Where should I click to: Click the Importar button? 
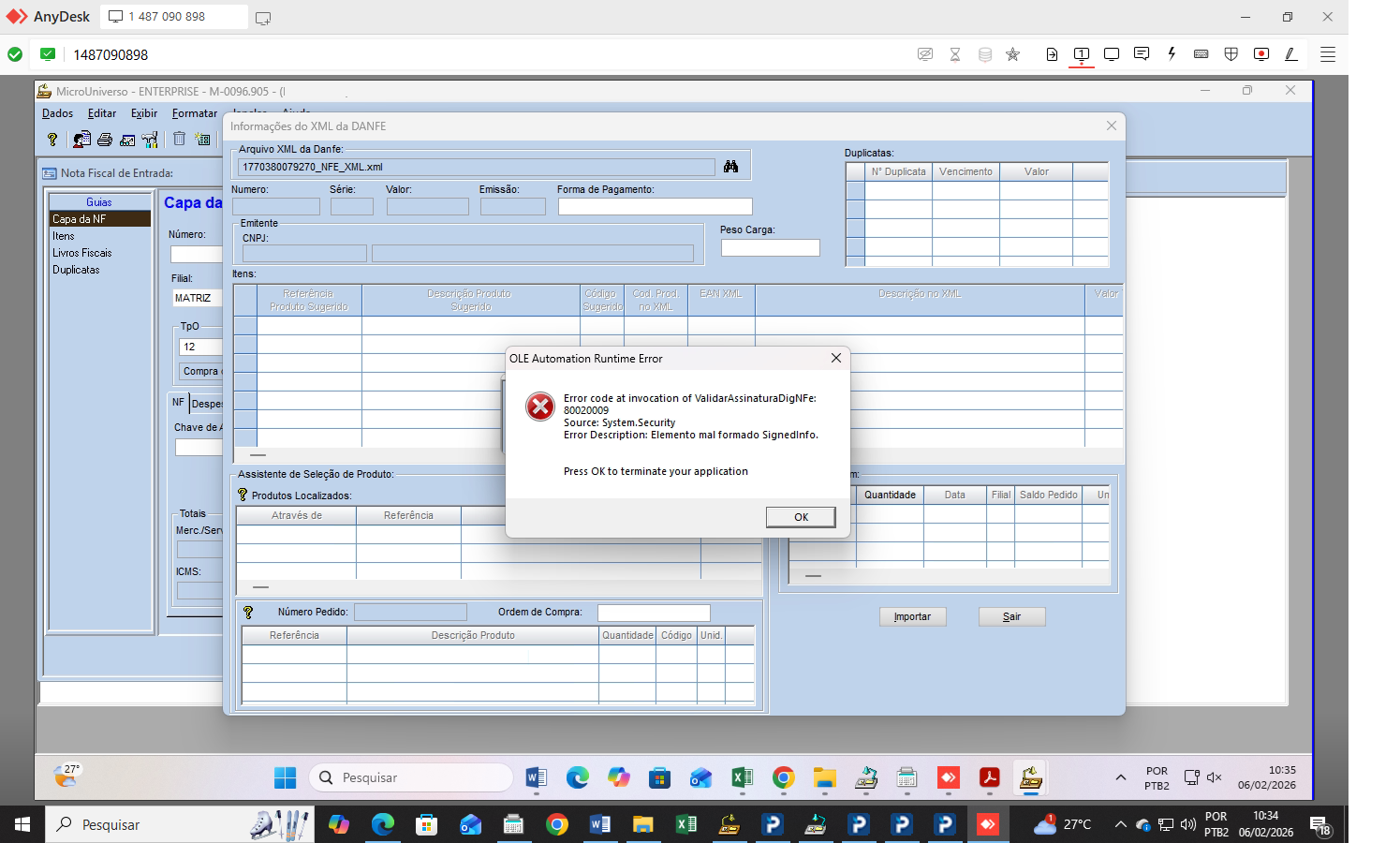(x=912, y=616)
